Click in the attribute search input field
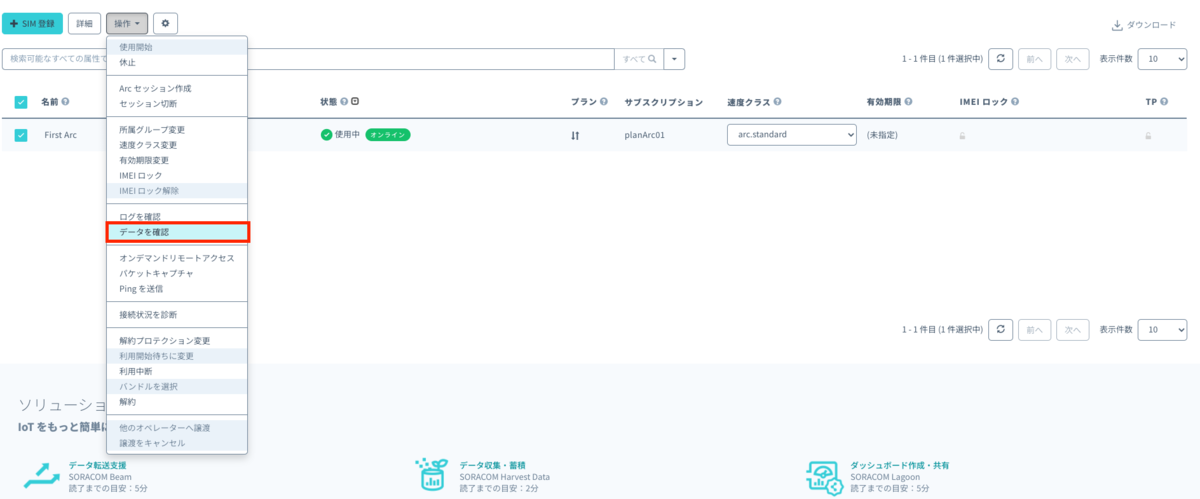 point(310,59)
